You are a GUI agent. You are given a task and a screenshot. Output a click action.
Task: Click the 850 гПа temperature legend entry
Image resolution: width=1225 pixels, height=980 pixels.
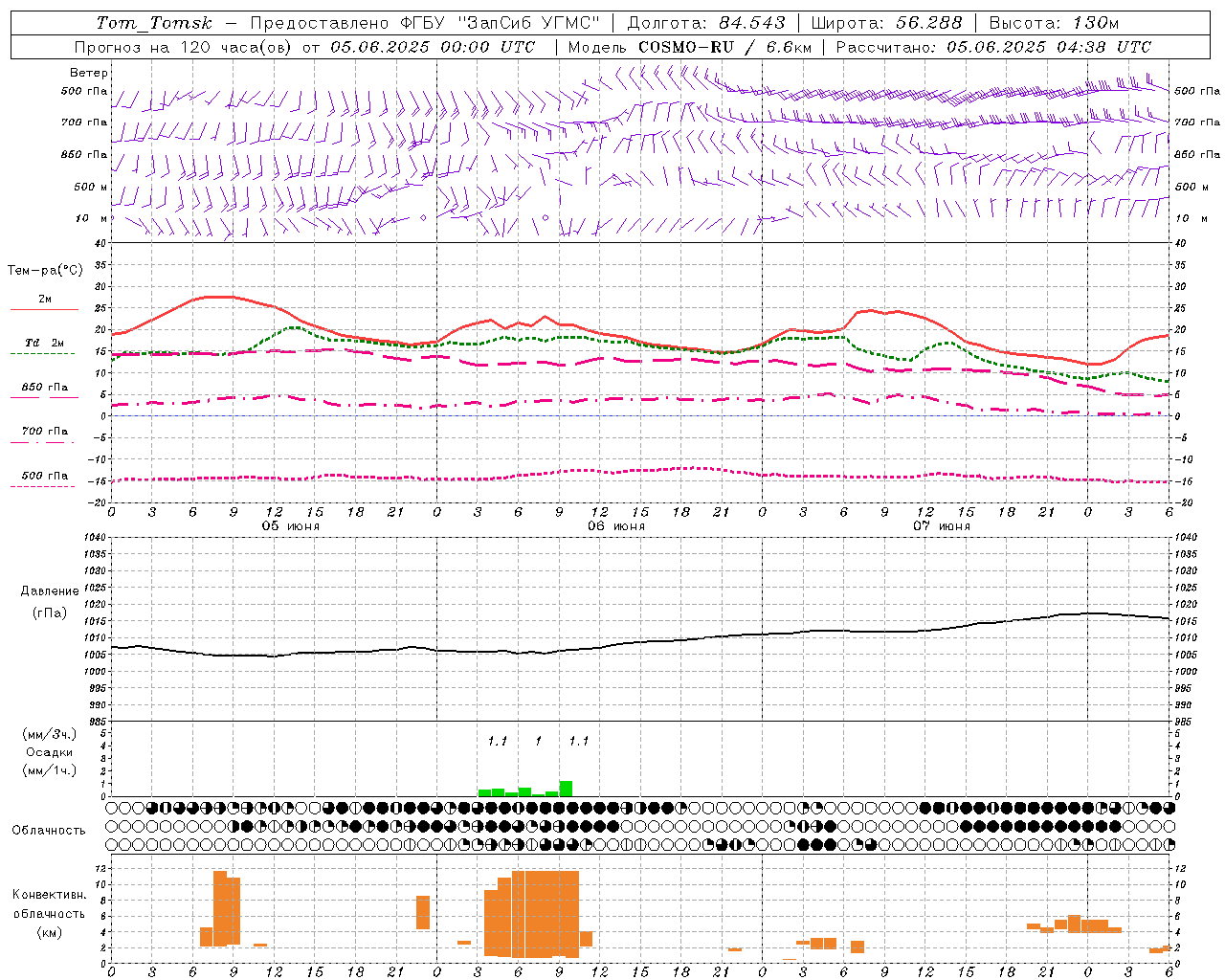coord(44,388)
